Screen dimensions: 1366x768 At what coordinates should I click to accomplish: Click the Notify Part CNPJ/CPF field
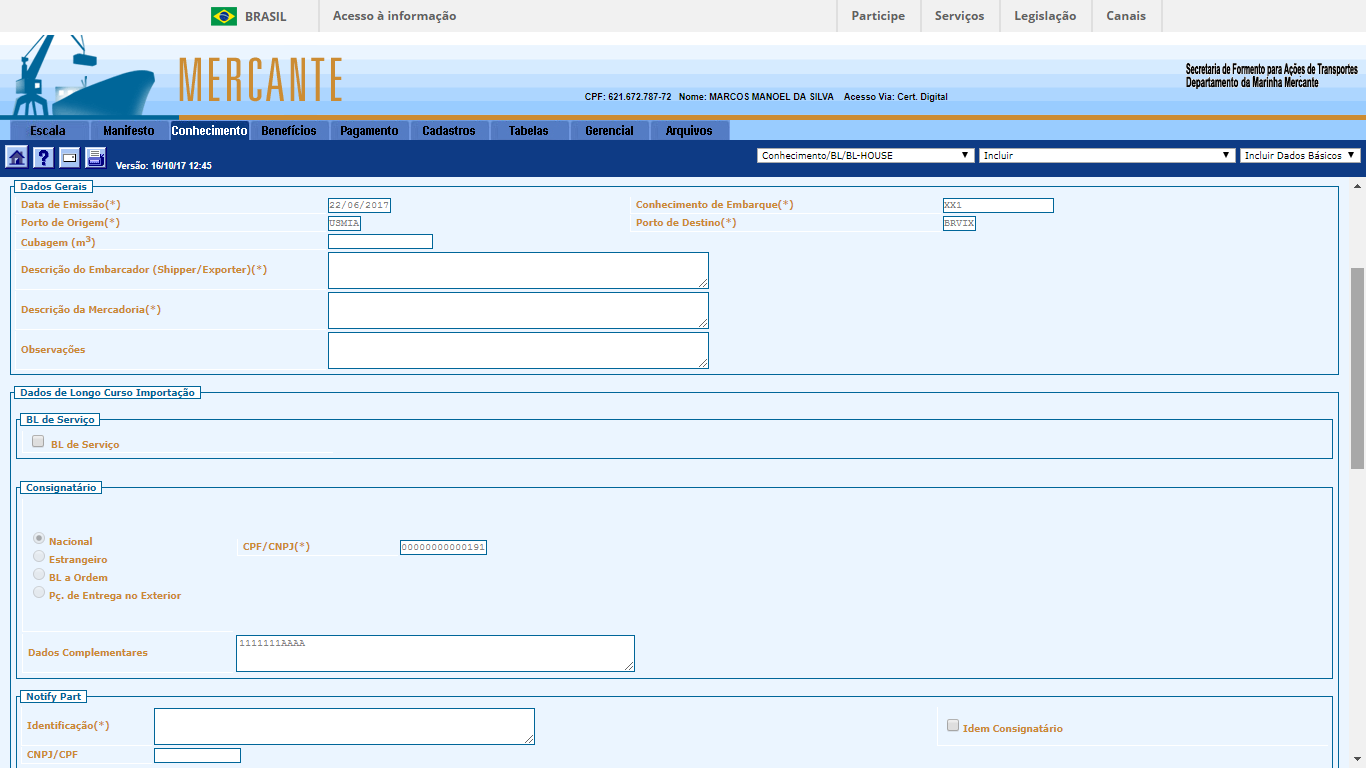pos(197,755)
